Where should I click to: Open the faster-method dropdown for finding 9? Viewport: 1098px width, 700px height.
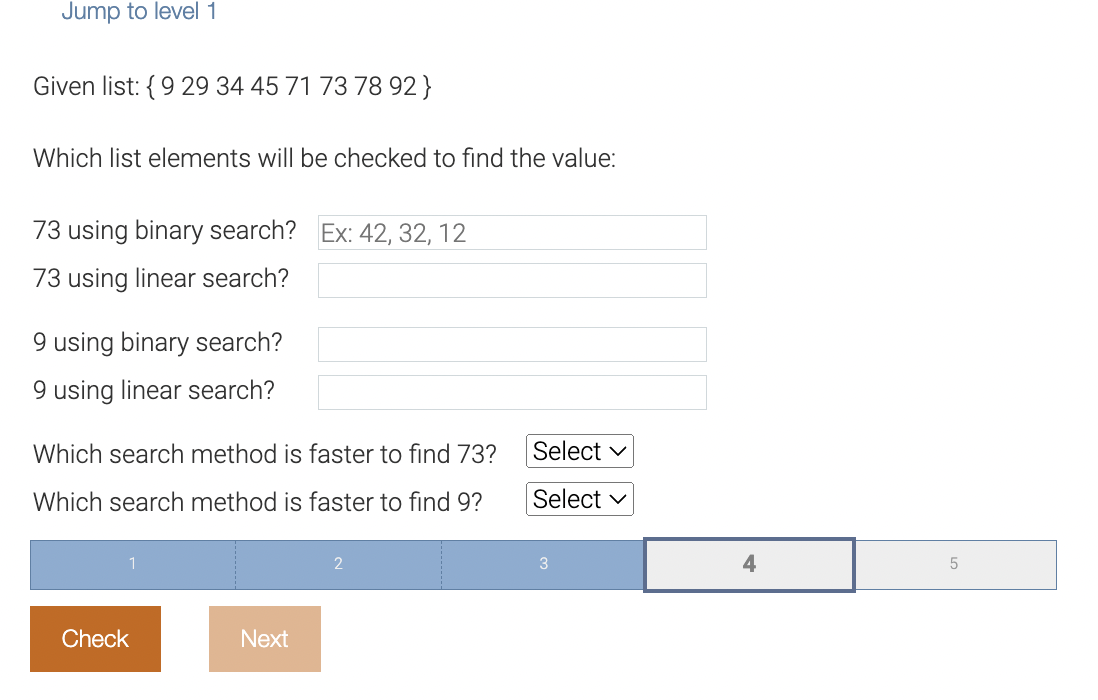coord(579,499)
